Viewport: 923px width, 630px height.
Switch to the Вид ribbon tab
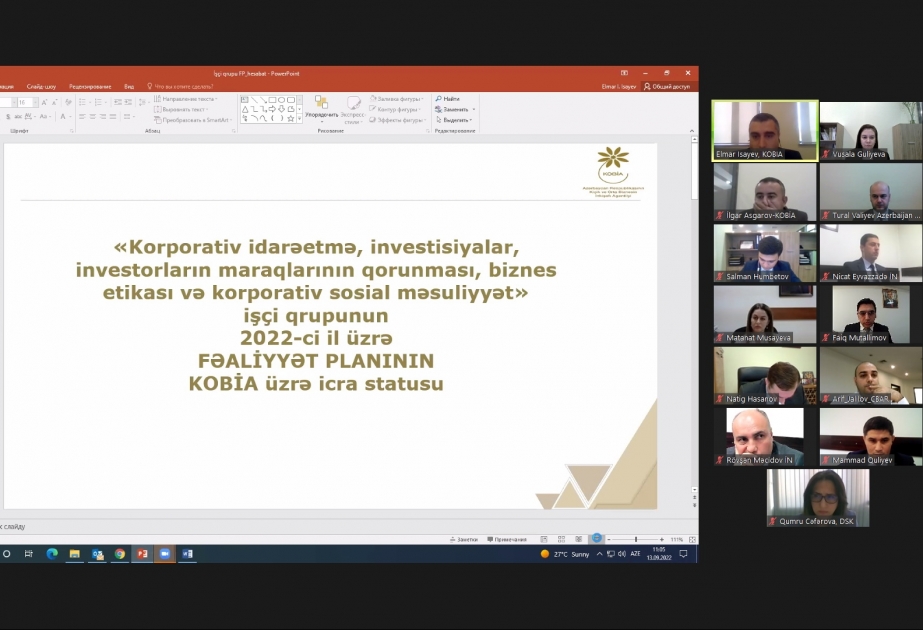point(129,87)
